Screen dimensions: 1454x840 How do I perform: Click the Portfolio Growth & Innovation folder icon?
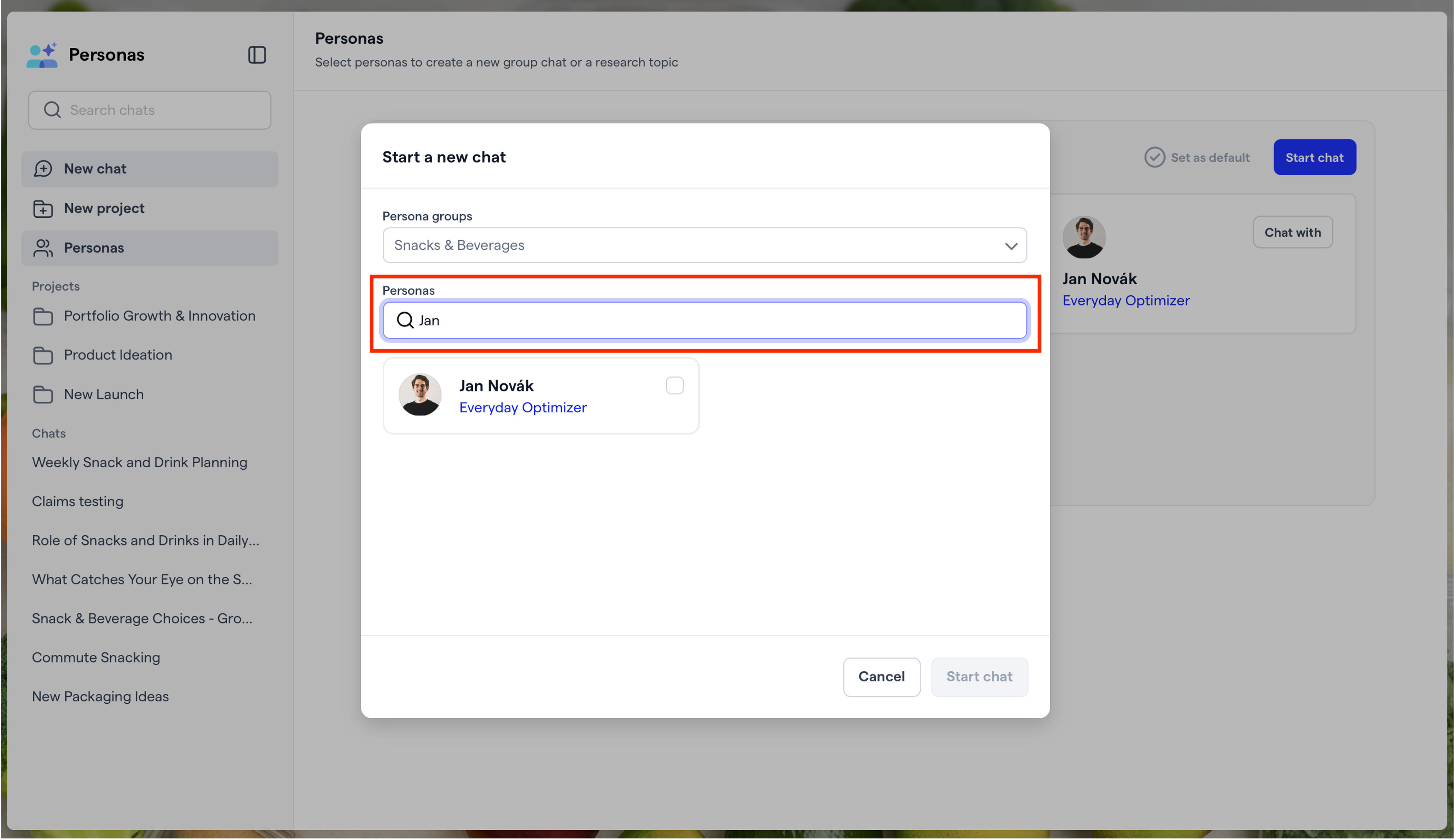click(43, 316)
